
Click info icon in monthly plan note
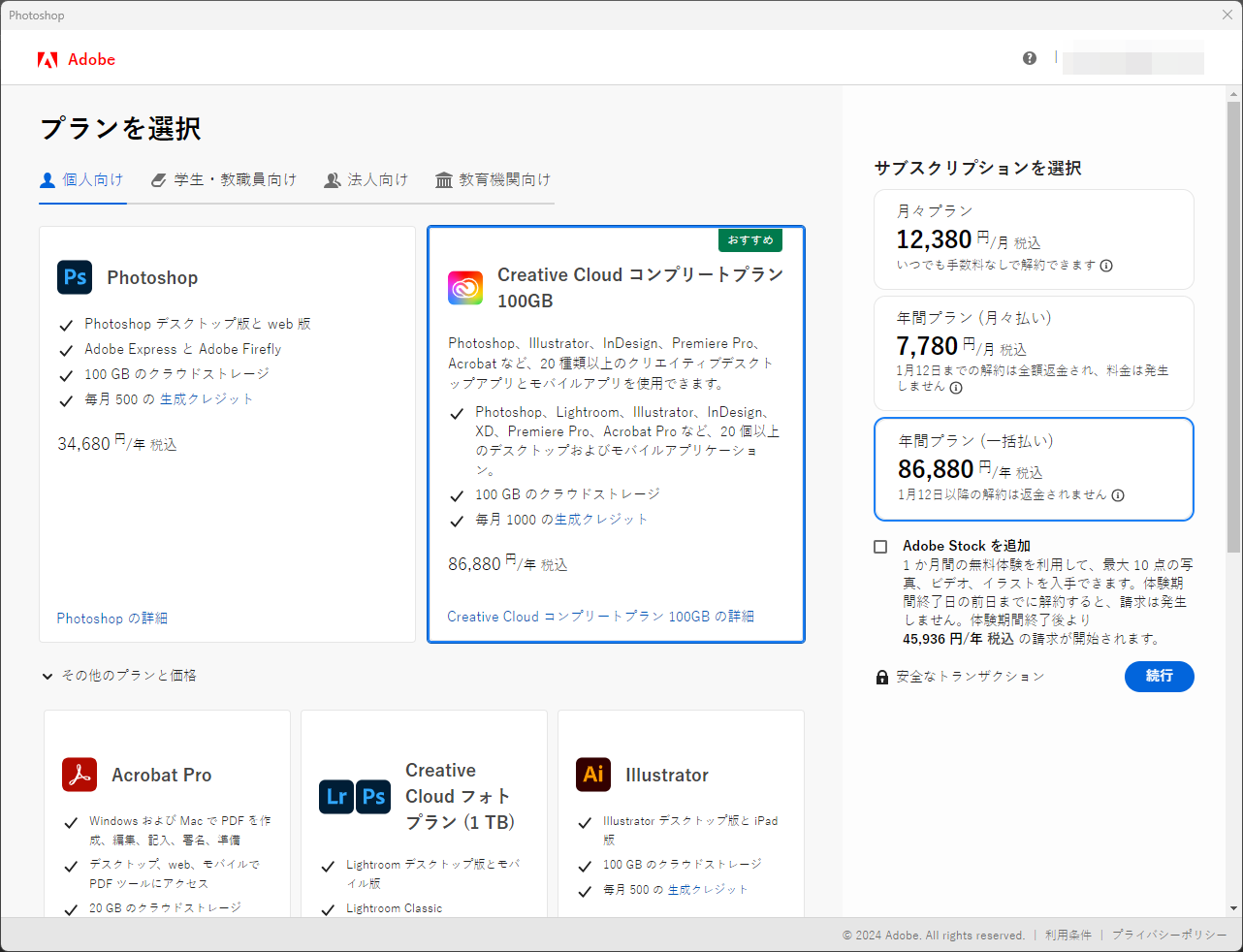pyautogui.click(x=1106, y=266)
